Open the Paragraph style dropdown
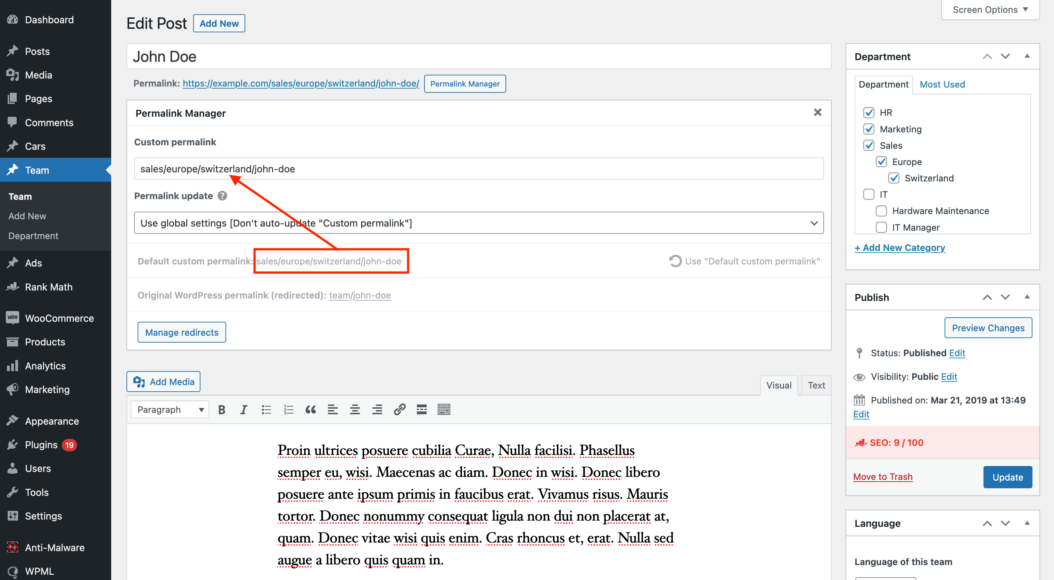 point(168,408)
